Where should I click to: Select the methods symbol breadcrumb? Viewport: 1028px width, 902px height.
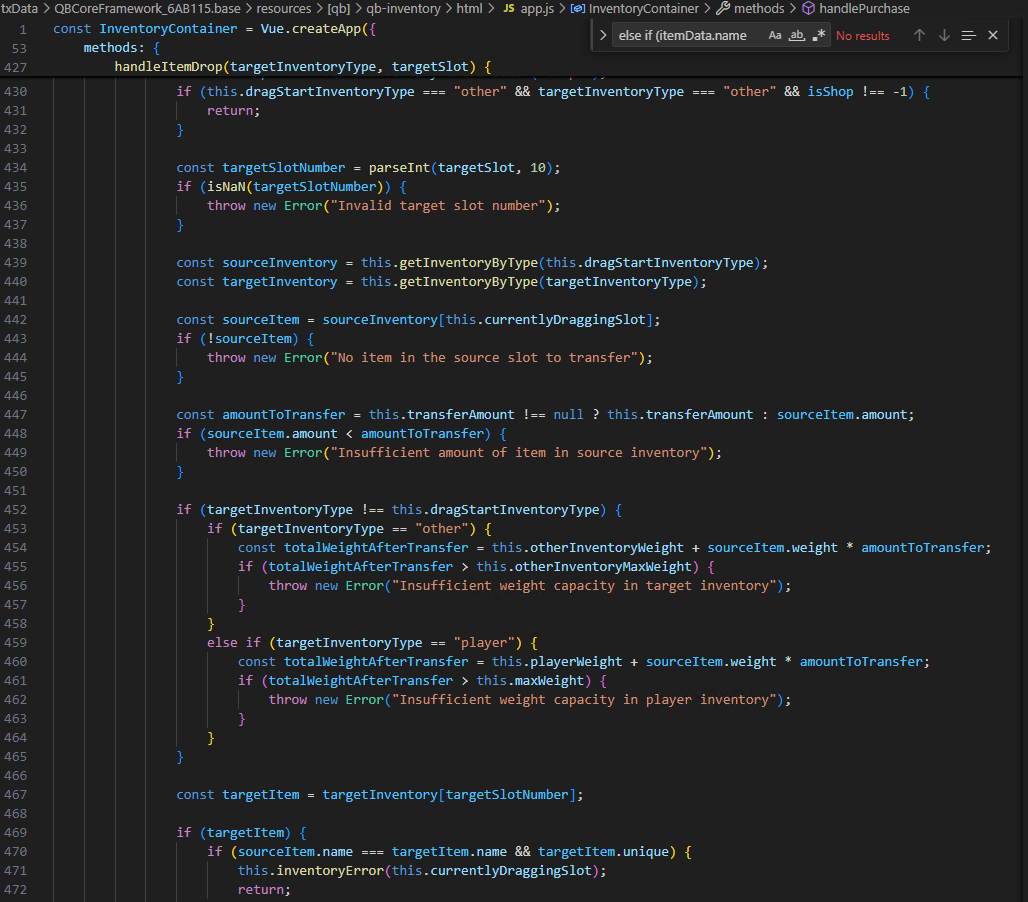751,9
